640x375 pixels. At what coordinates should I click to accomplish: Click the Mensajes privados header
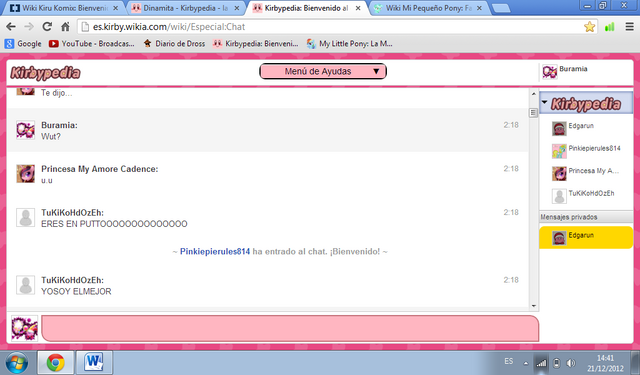pyautogui.click(x=586, y=217)
